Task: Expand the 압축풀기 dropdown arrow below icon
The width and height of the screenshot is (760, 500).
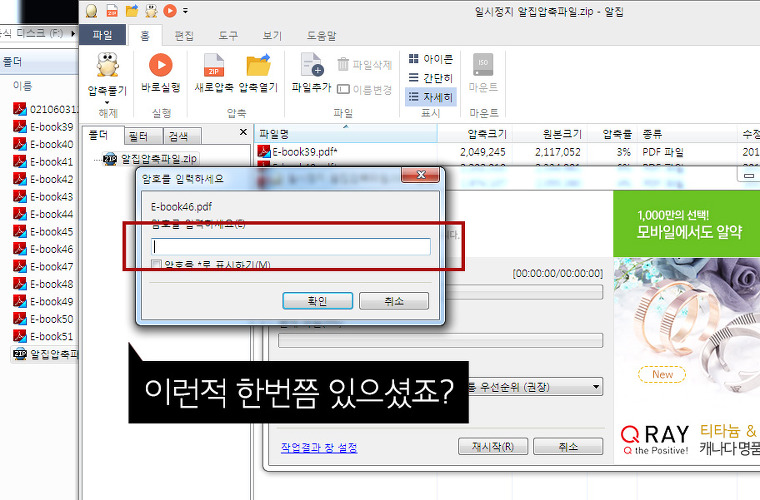Action: coord(107,99)
